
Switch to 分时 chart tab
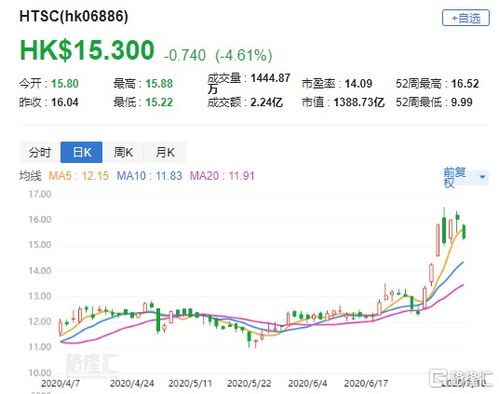40,152
